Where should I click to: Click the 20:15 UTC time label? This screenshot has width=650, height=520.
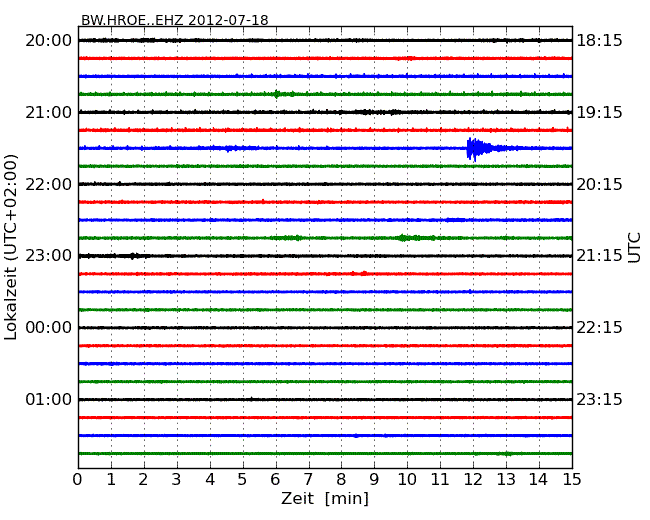[x=599, y=184]
